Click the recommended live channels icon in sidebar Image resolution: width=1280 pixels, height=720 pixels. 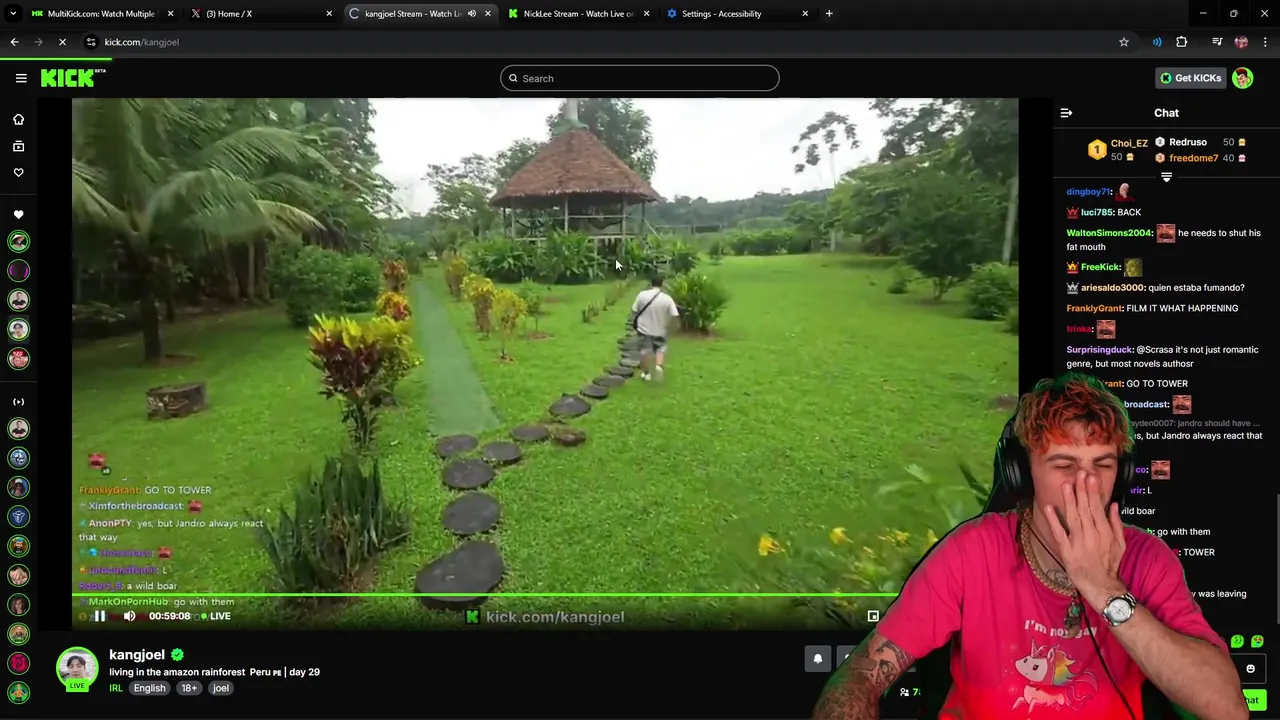pos(18,401)
